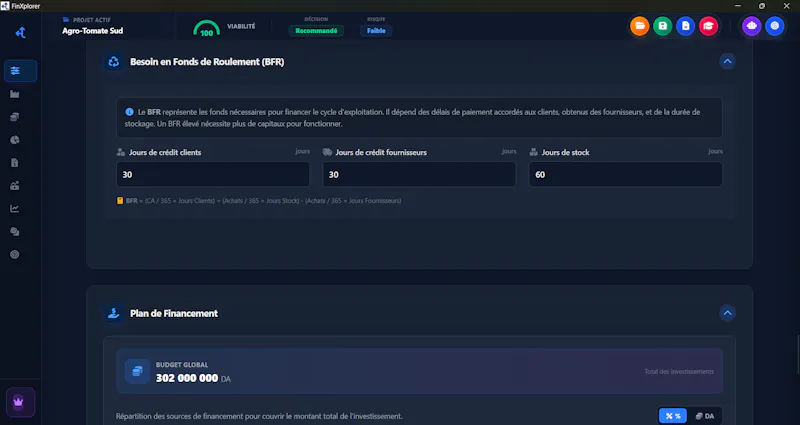The height and width of the screenshot is (425, 800).
Task: Open the coins stack icon in sidebar
Action: [15, 117]
